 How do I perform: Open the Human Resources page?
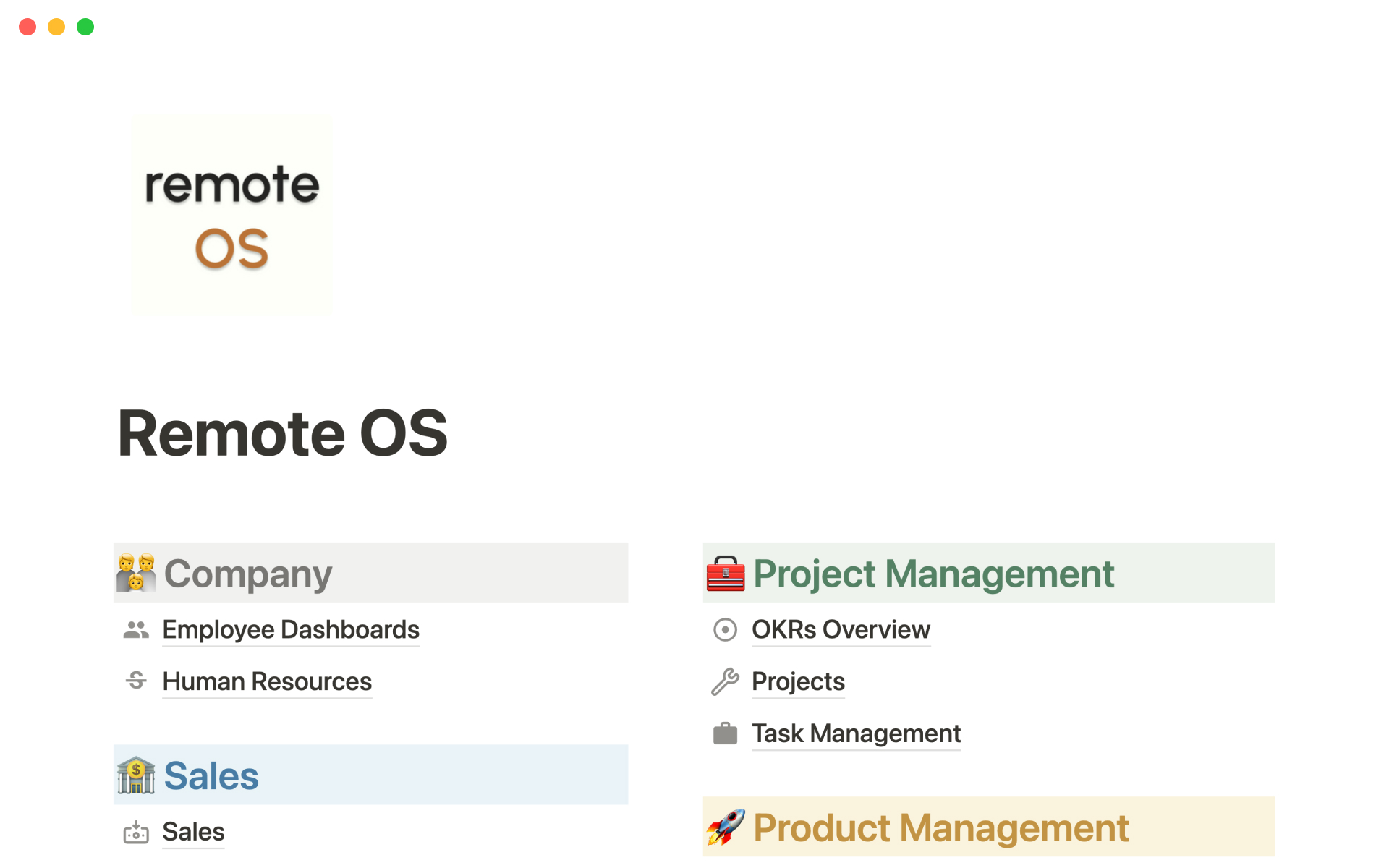(x=267, y=681)
